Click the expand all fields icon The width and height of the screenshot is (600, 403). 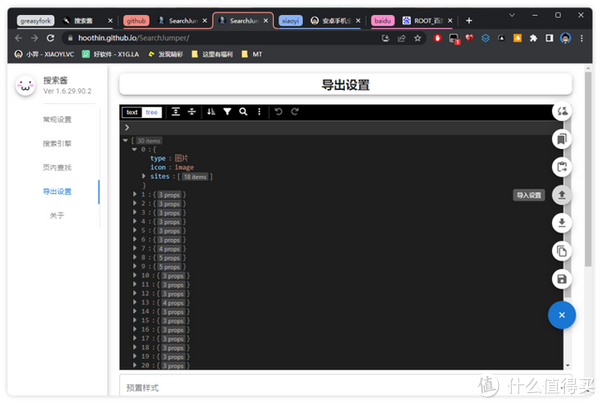coord(176,112)
